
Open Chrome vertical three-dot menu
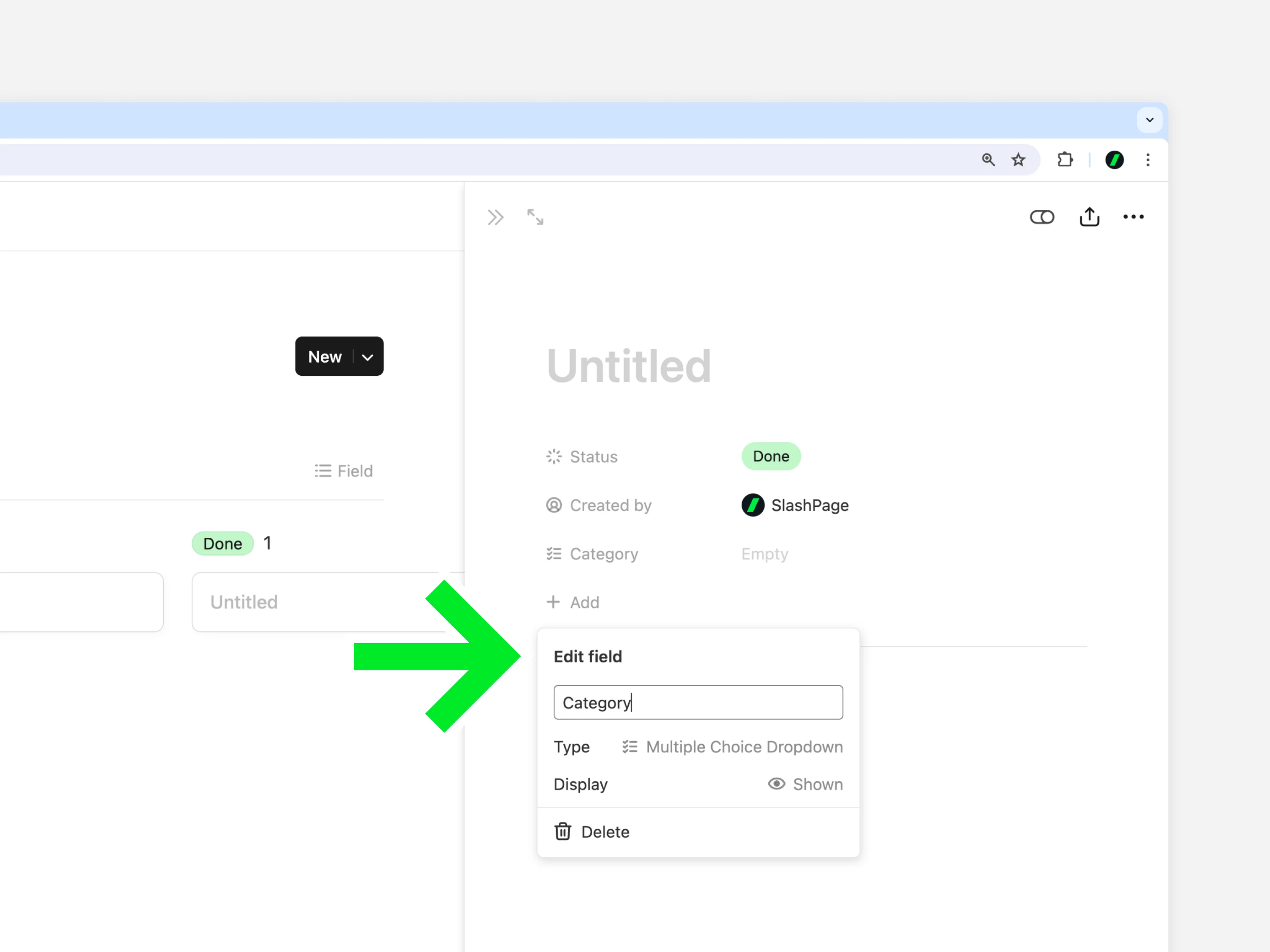point(1148,160)
